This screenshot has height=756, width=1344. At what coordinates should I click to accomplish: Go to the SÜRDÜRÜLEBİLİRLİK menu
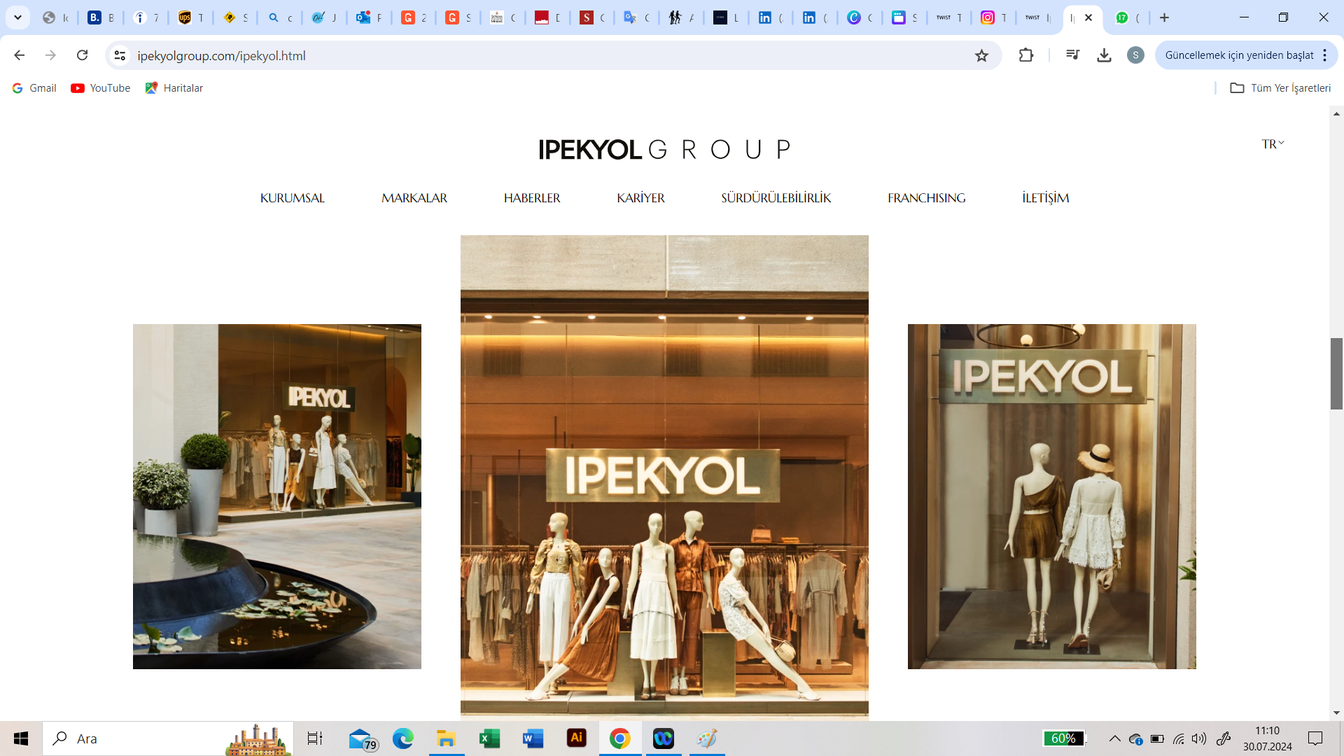[x=776, y=198]
